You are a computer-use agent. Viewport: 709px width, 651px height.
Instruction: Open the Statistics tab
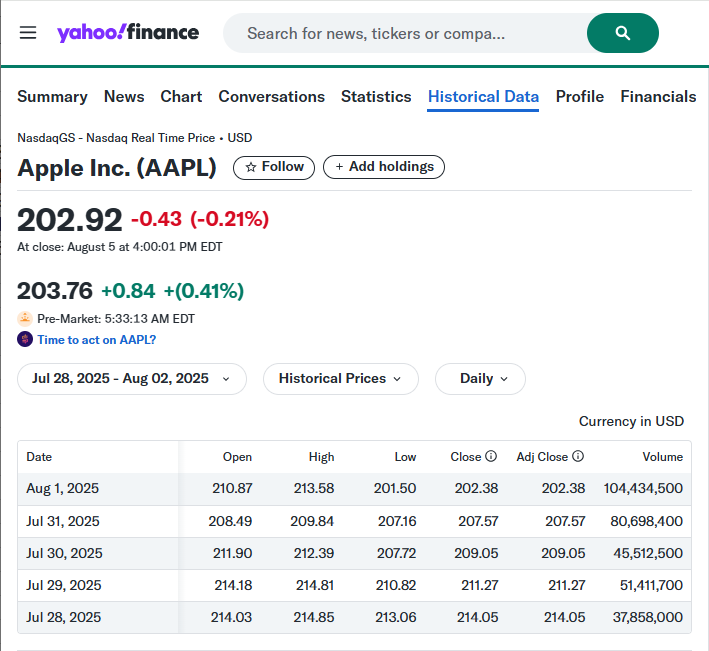tap(376, 97)
